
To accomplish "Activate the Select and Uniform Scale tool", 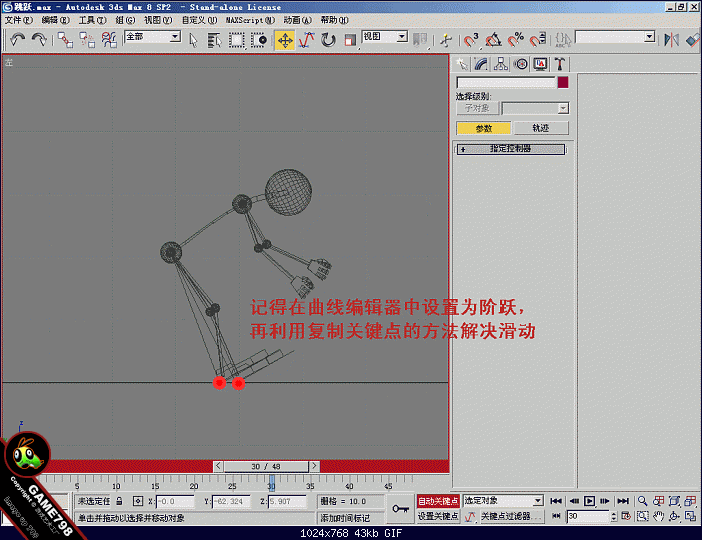I will pyautogui.click(x=350, y=40).
